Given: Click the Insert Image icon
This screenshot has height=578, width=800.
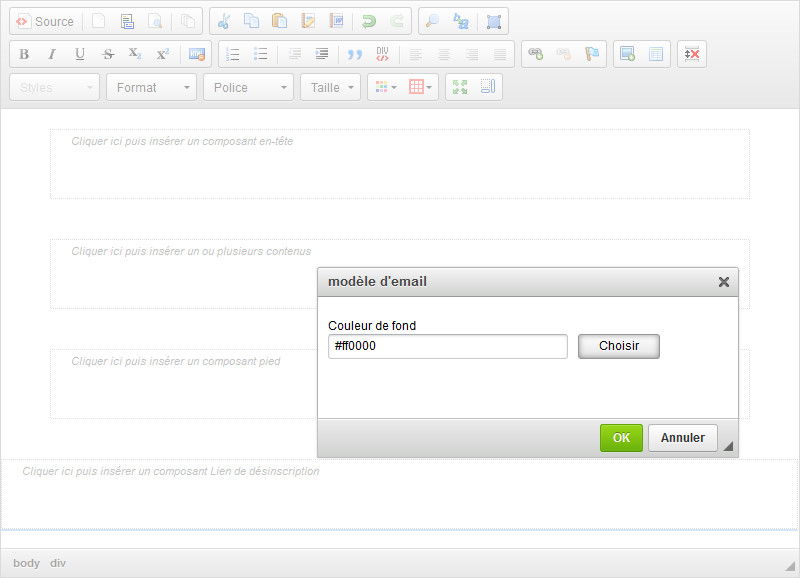Looking at the screenshot, I should tap(627, 54).
